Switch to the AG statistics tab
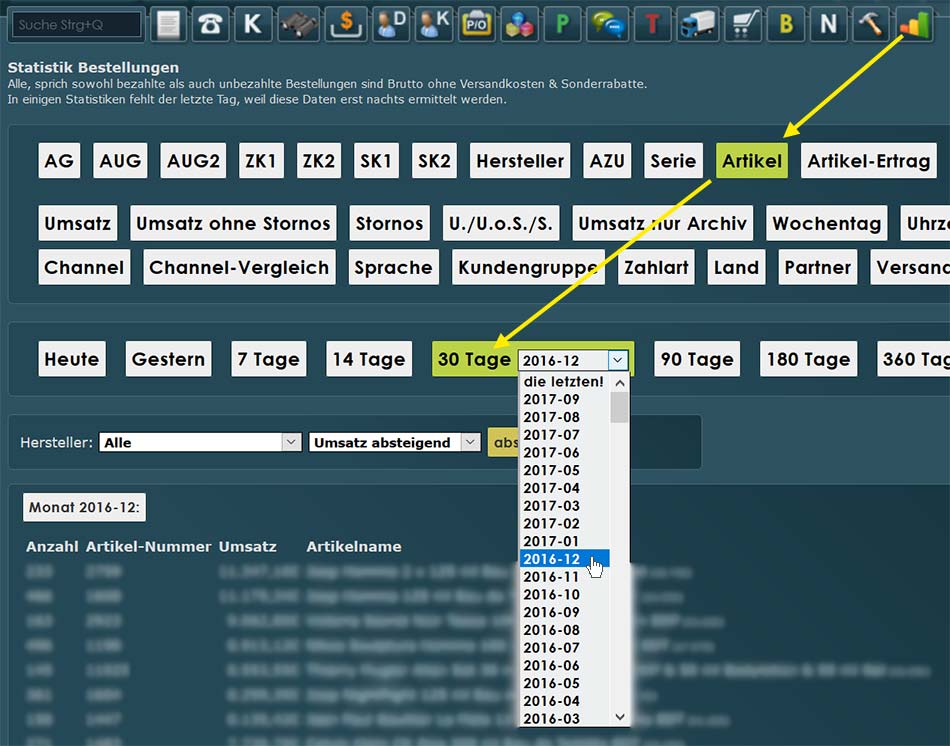The image size is (950, 746). [59, 161]
